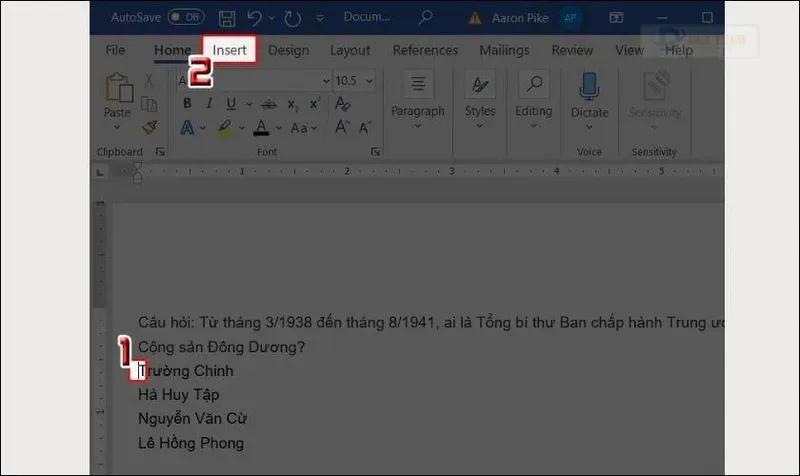Screen dimensions: 800x476
Task: Click the Save icon in title bar
Action: [x=227, y=18]
